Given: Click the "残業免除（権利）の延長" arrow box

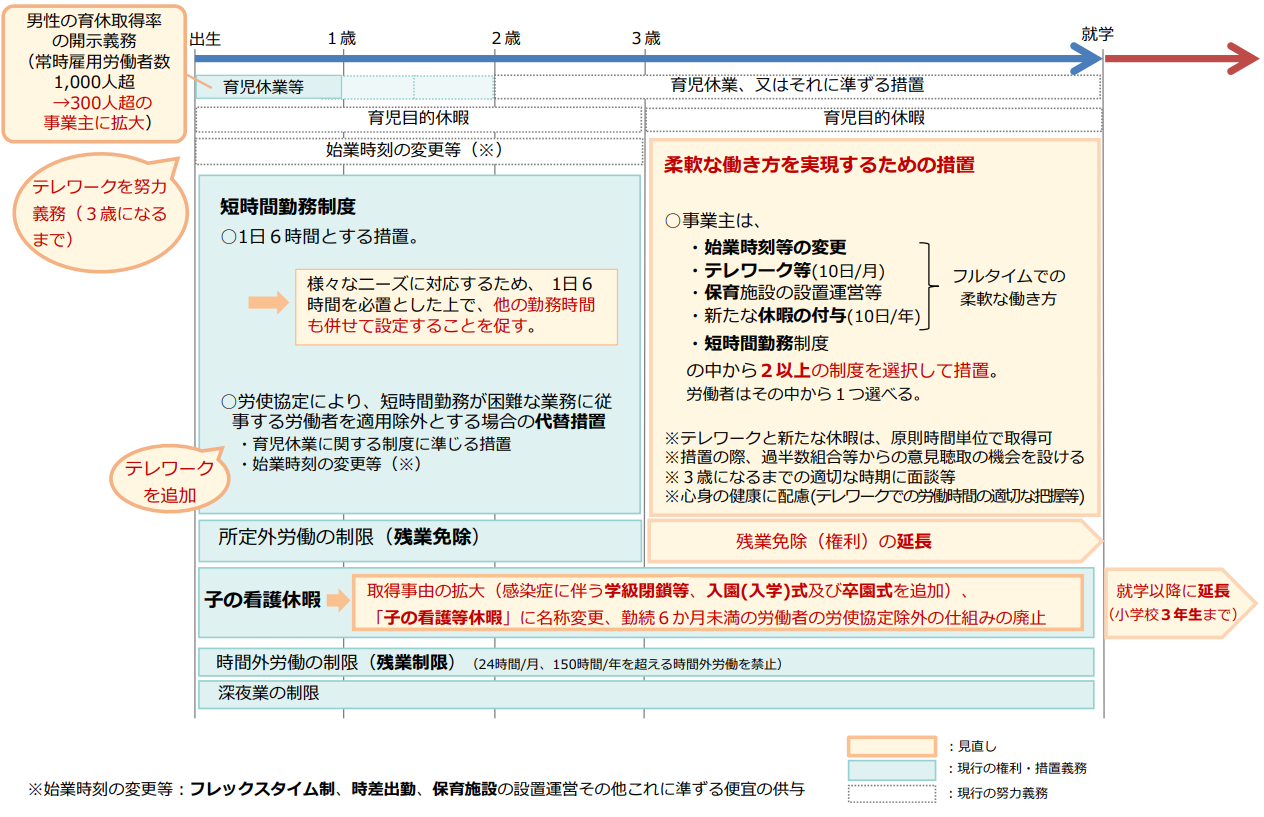Looking at the screenshot, I should click(x=876, y=541).
